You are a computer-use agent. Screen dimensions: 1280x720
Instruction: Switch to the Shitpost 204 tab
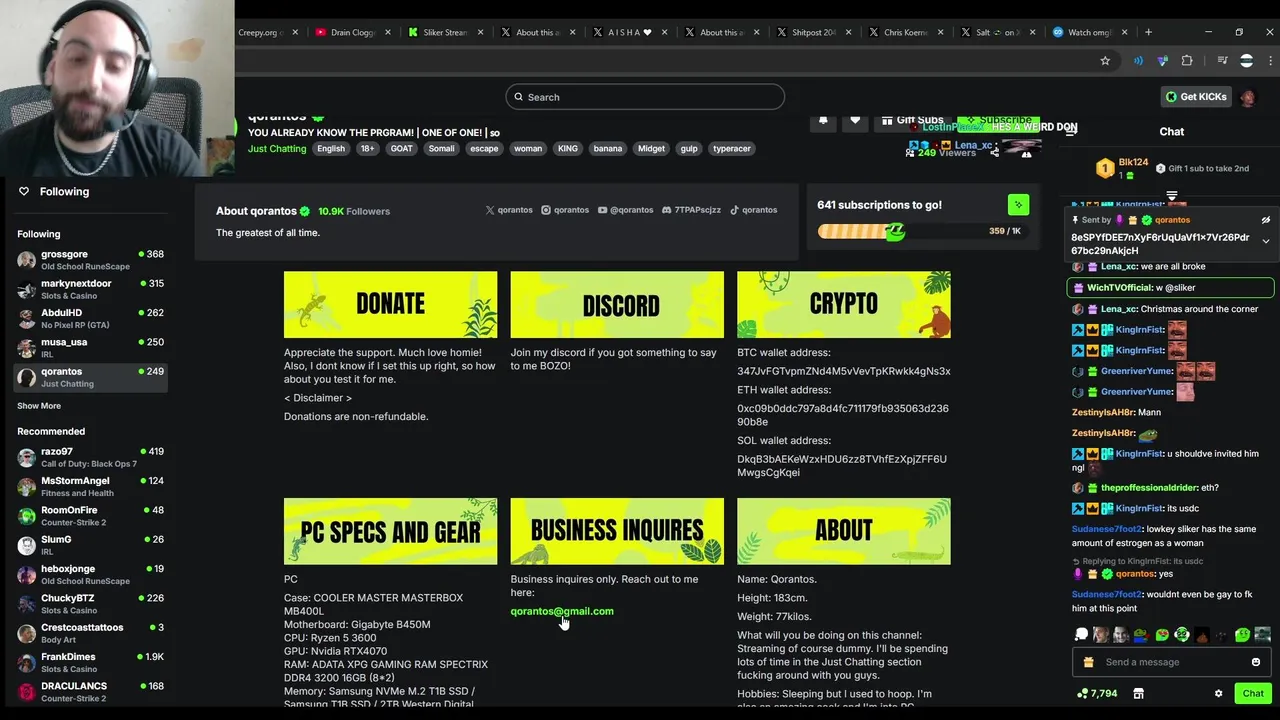click(814, 32)
